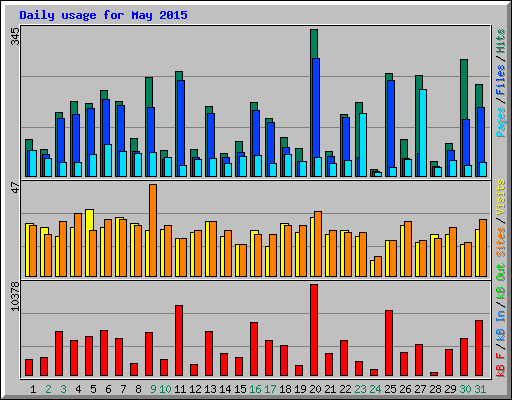Click day label 29 on the x-axis
512x400 pixels.
click(x=450, y=389)
